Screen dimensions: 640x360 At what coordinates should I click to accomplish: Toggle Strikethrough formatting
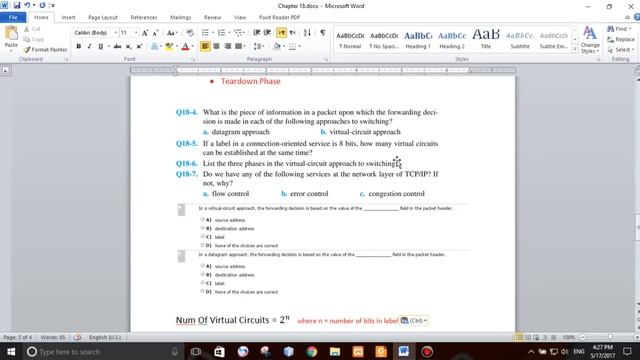[117, 46]
